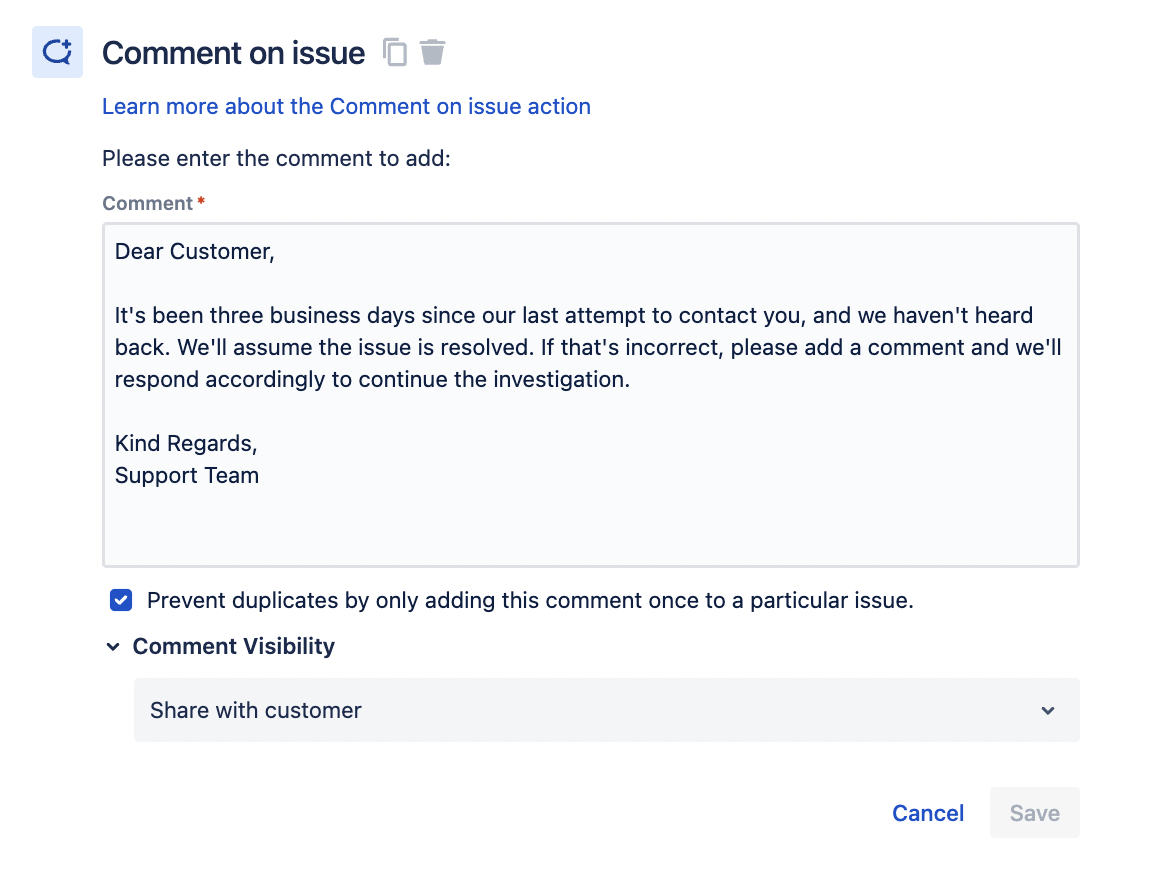The image size is (1154, 882).
Task: Click the Prevent duplicates label text
Action: tap(530, 601)
